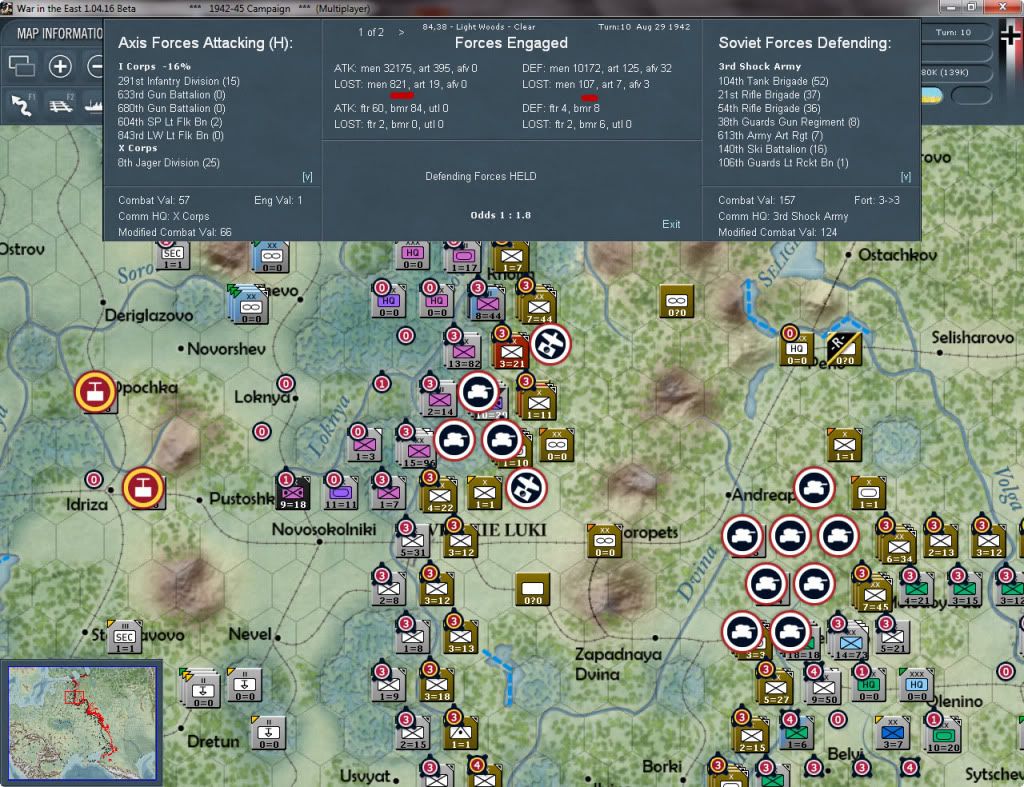Image resolution: width=1024 pixels, height=787 pixels.
Task: Select the Soviet 3=18 unit counter
Action: pyautogui.click(x=436, y=684)
